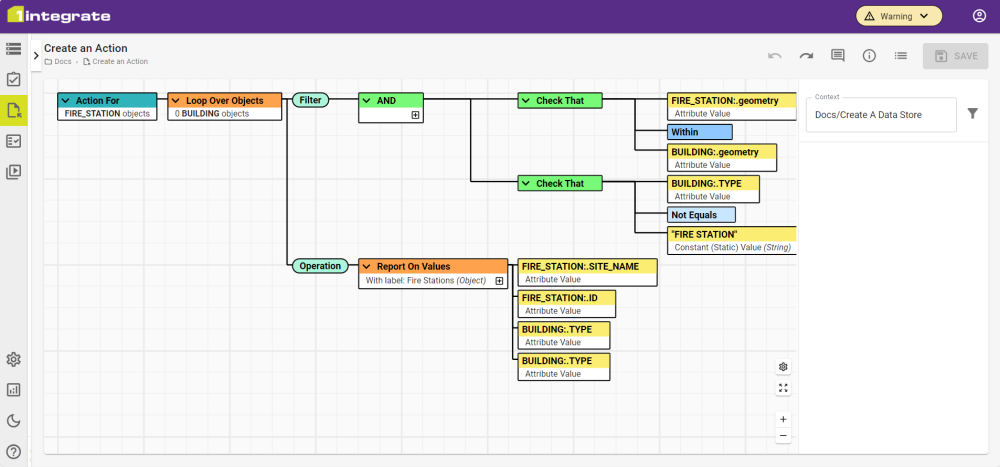The image size is (1000, 467).
Task: Toggle dark mode moon icon
Action: tap(14, 421)
